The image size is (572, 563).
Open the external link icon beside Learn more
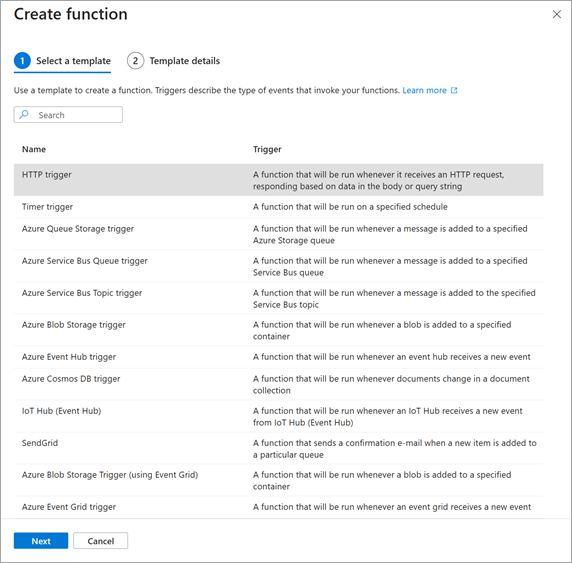tap(454, 90)
